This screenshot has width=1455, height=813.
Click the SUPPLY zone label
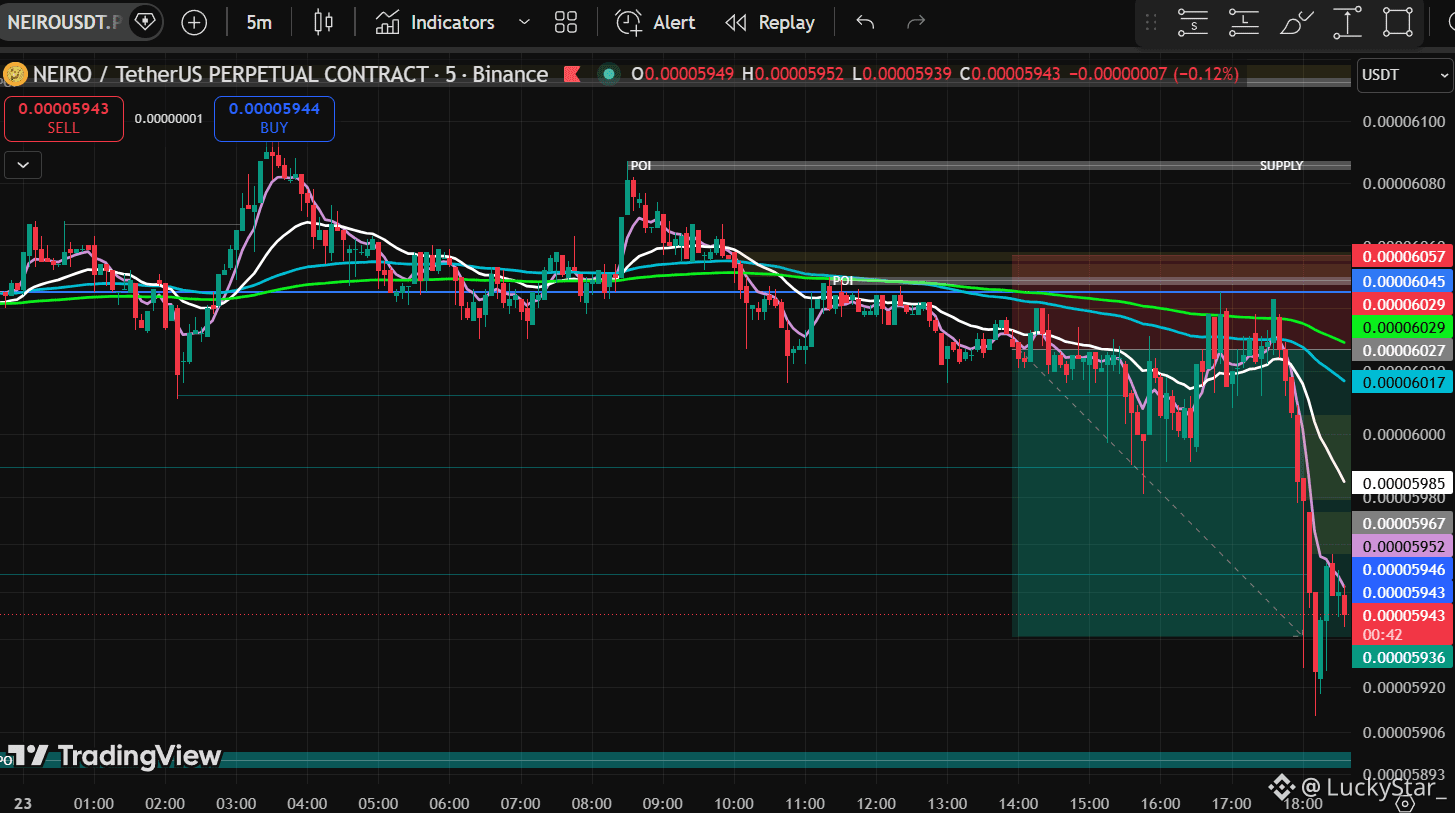(1281, 165)
